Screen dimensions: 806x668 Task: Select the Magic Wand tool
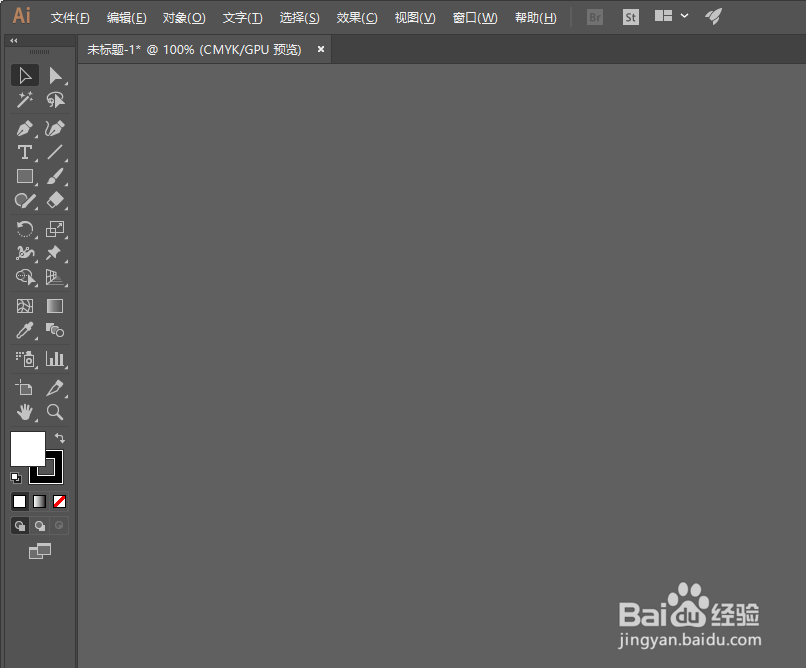coord(25,100)
